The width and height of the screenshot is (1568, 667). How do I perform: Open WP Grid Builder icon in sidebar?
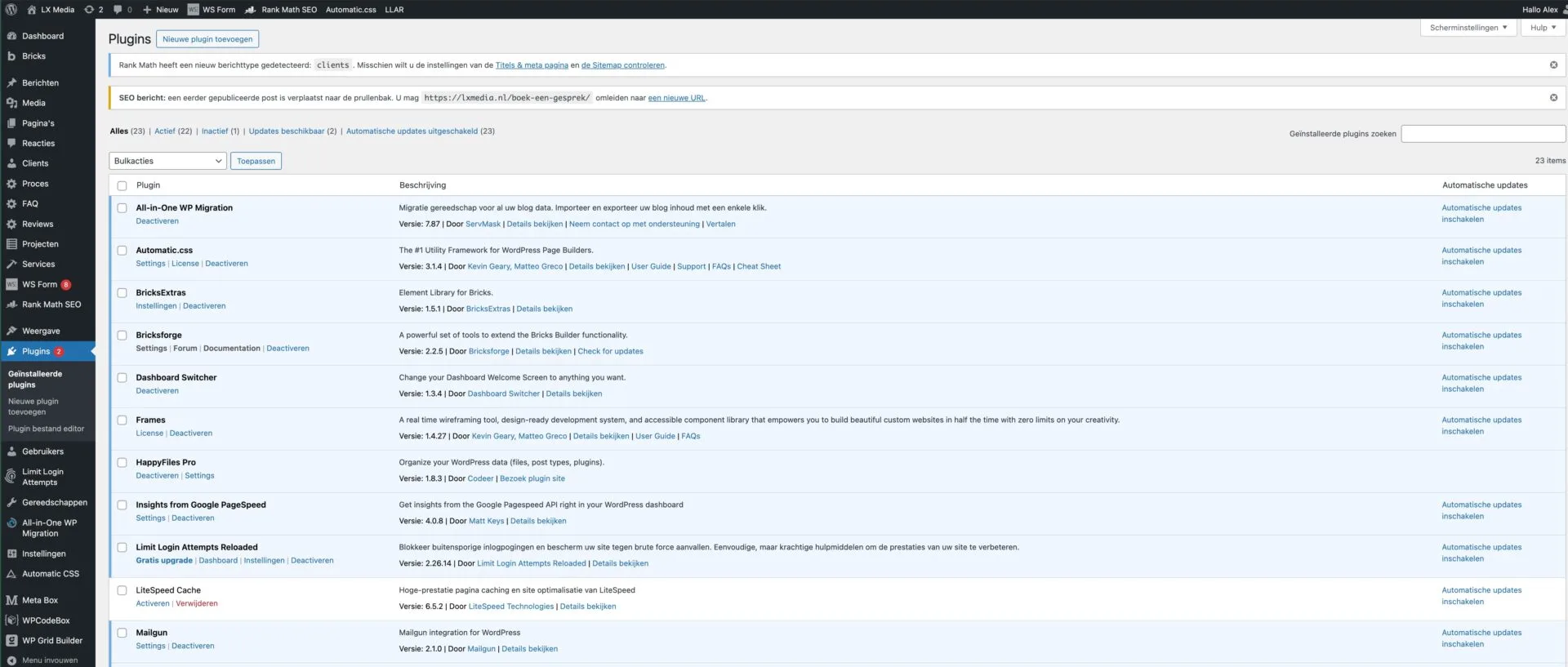[x=11, y=641]
